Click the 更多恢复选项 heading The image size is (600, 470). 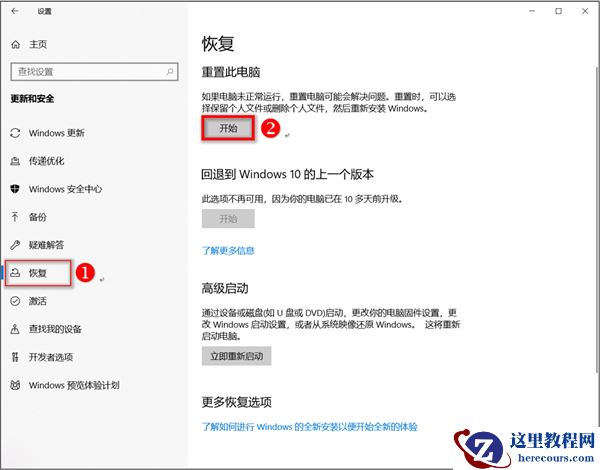coord(236,402)
